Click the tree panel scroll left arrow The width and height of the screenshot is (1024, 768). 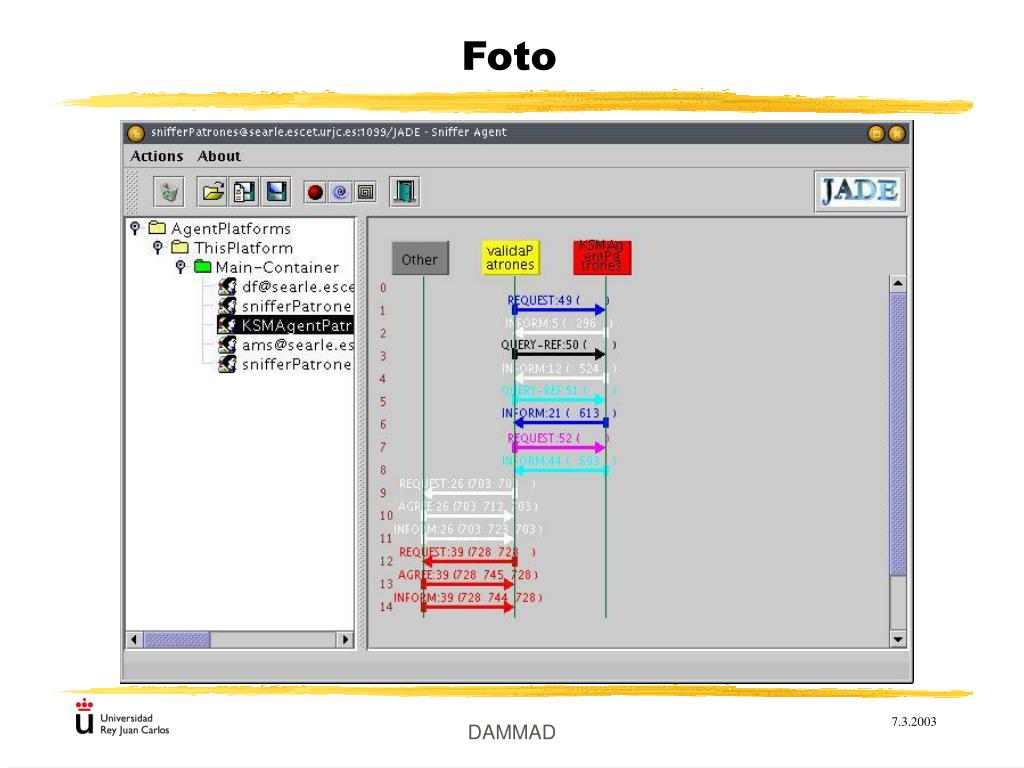coord(134,639)
